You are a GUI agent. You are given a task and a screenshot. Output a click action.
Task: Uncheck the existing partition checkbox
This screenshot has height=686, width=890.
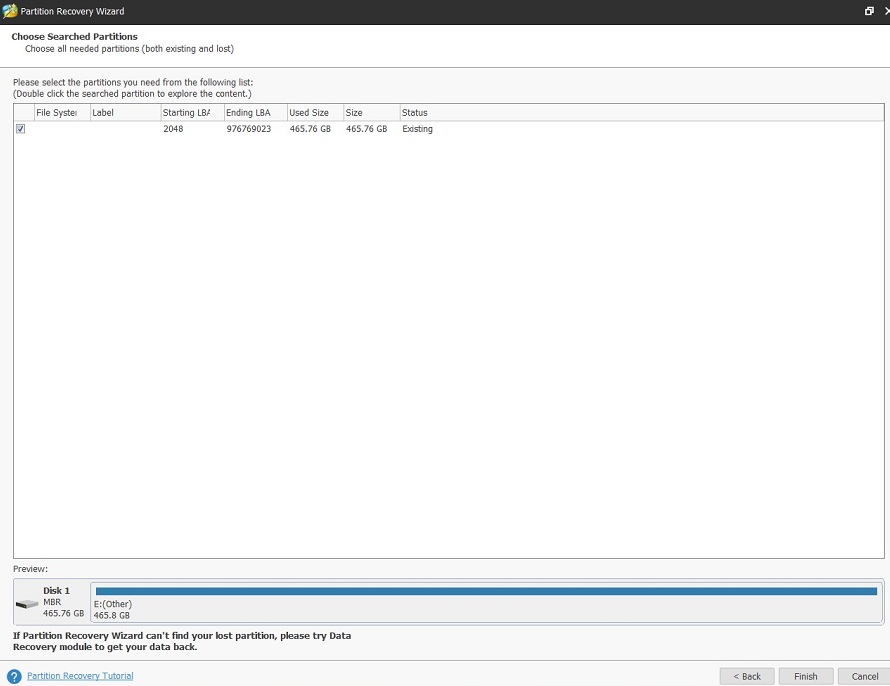click(20, 129)
